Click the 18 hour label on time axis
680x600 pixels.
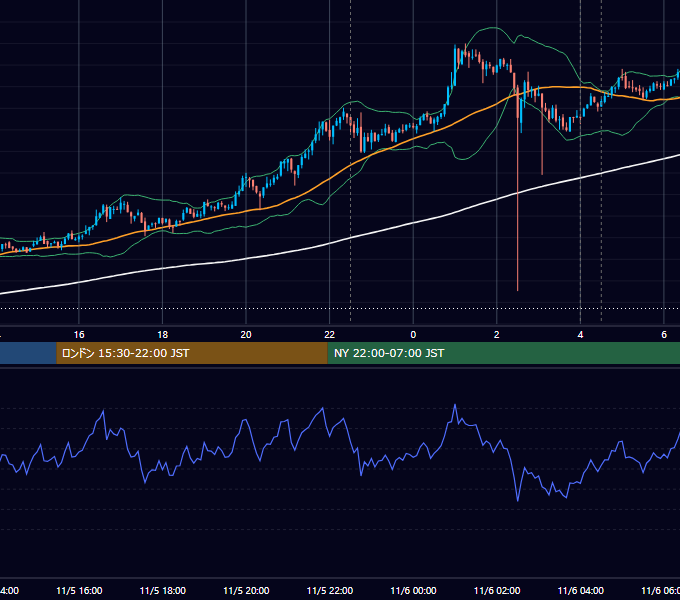tap(163, 335)
